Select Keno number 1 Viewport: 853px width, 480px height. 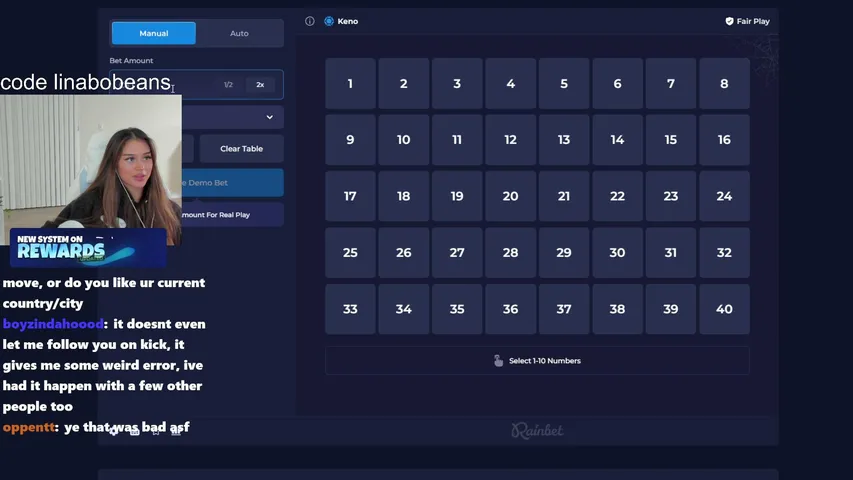tap(350, 84)
